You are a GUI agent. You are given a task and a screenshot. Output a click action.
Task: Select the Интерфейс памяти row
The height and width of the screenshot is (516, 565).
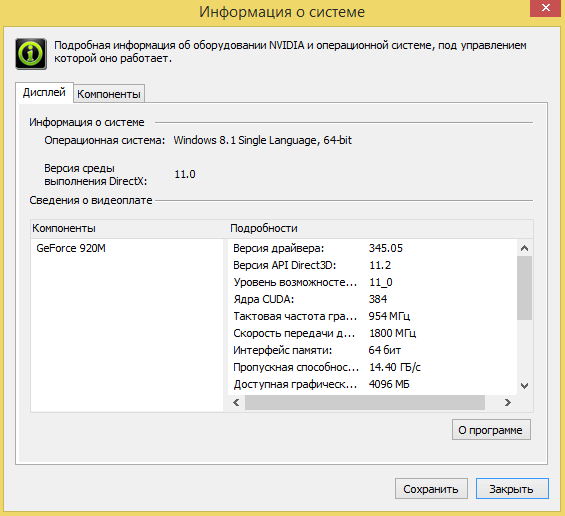point(373,350)
